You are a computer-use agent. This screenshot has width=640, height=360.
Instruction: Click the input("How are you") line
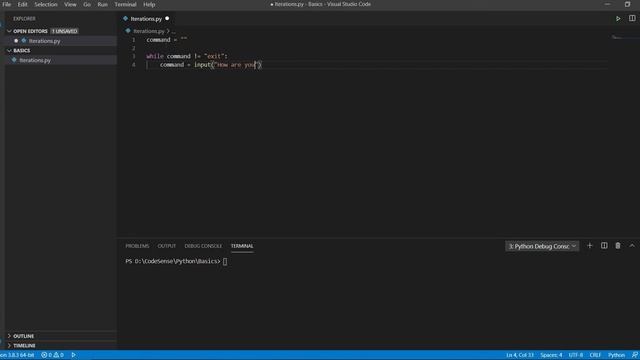pos(211,65)
